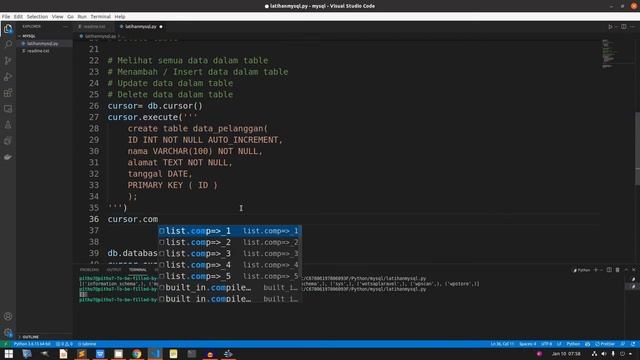Open the Extensions view

[8, 93]
